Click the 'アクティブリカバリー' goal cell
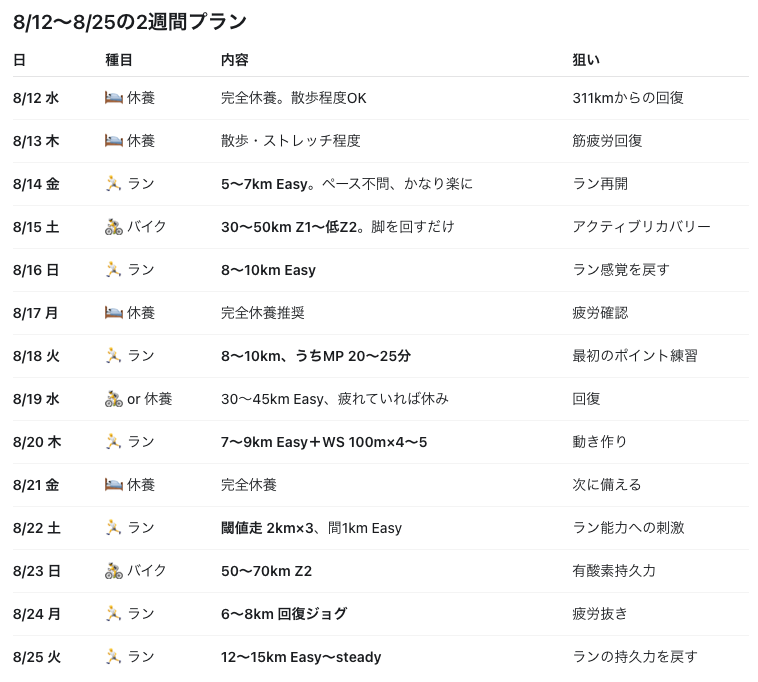 641,227
